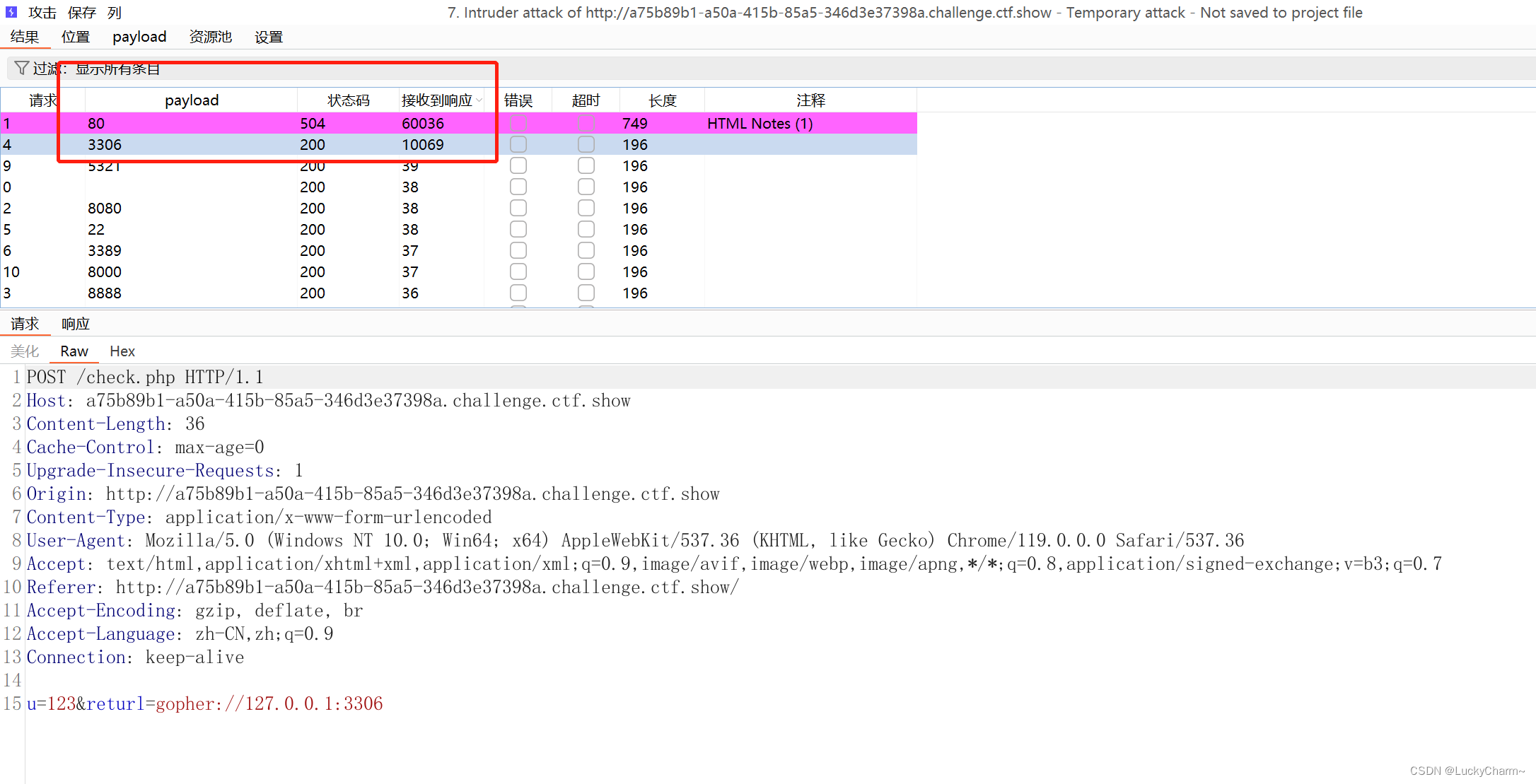Sort by the 长度 column header
The height and width of the screenshot is (784, 1536).
[663, 100]
